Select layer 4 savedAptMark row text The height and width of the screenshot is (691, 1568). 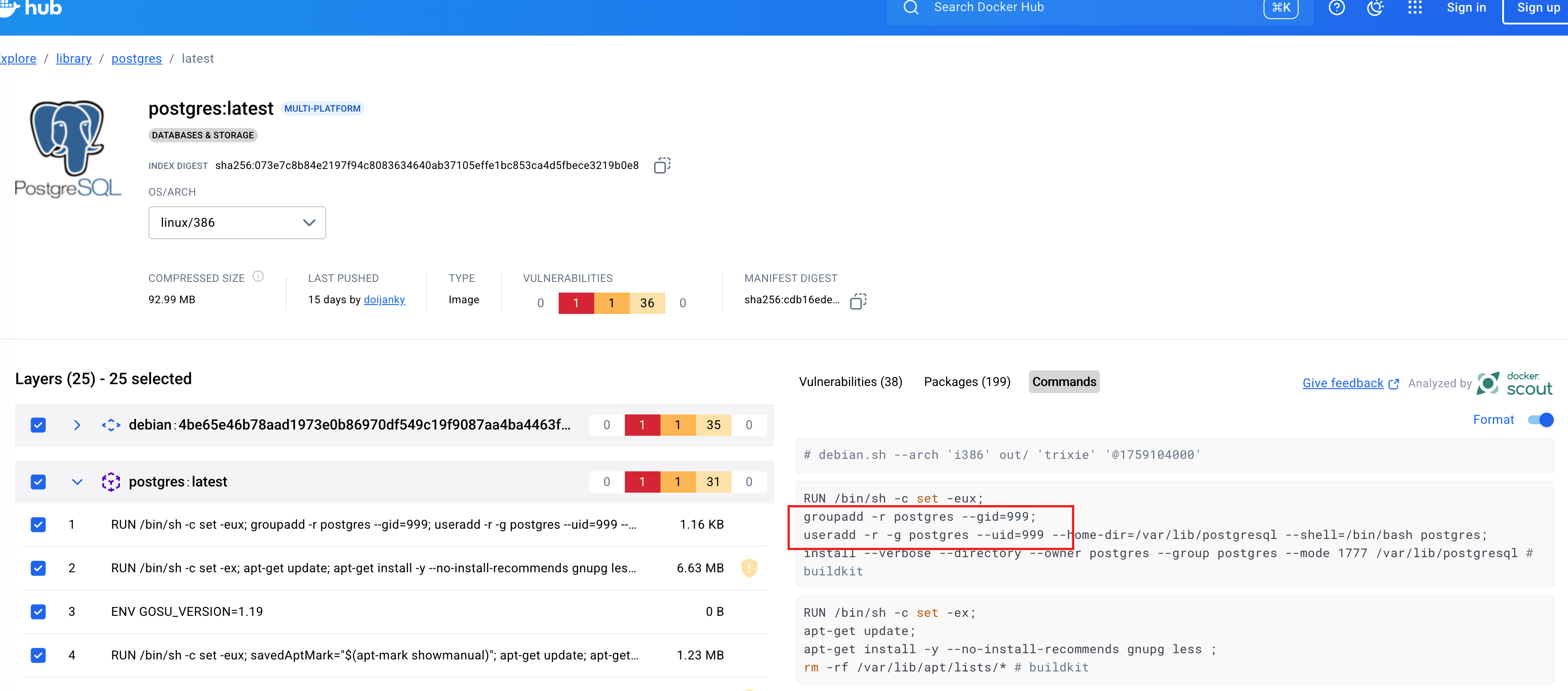(x=374, y=655)
